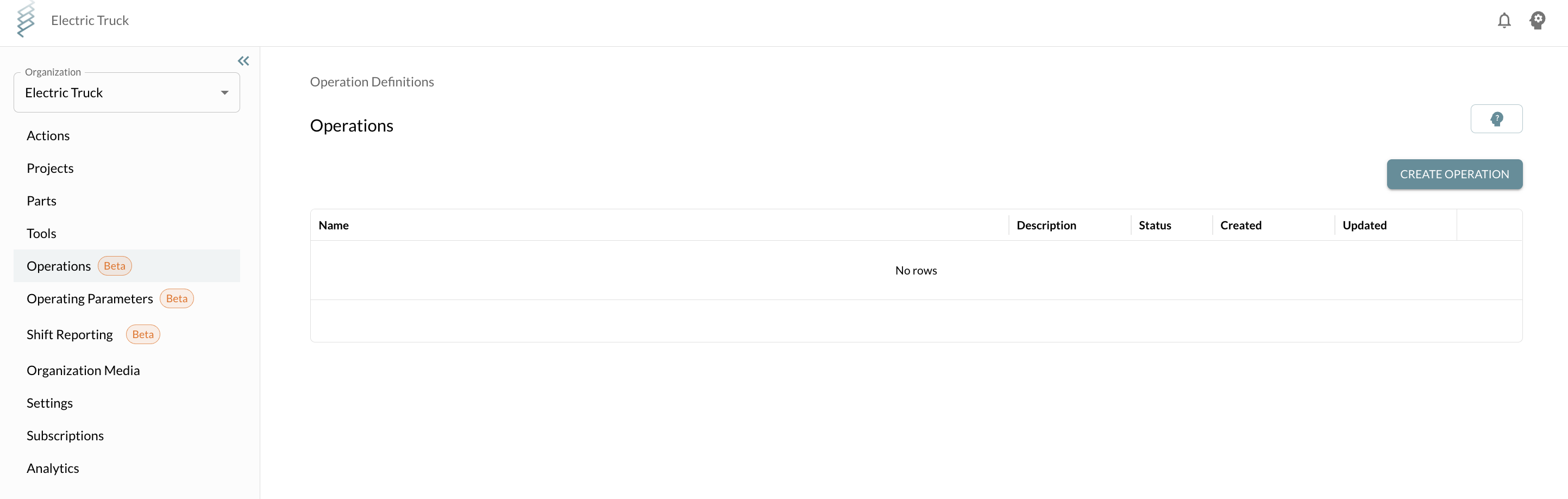Click the Create Operation button

pyautogui.click(x=1454, y=174)
